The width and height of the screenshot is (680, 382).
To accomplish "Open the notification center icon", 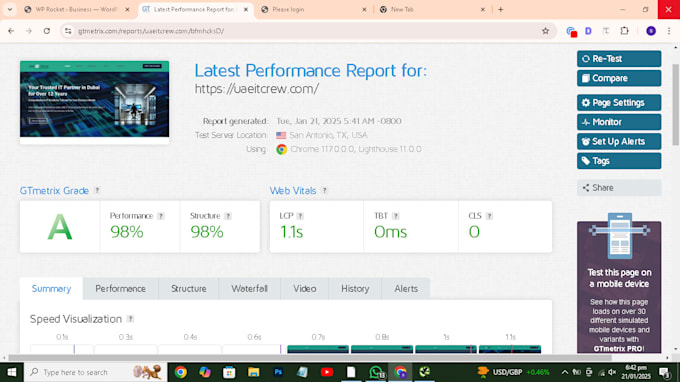I will (664, 372).
